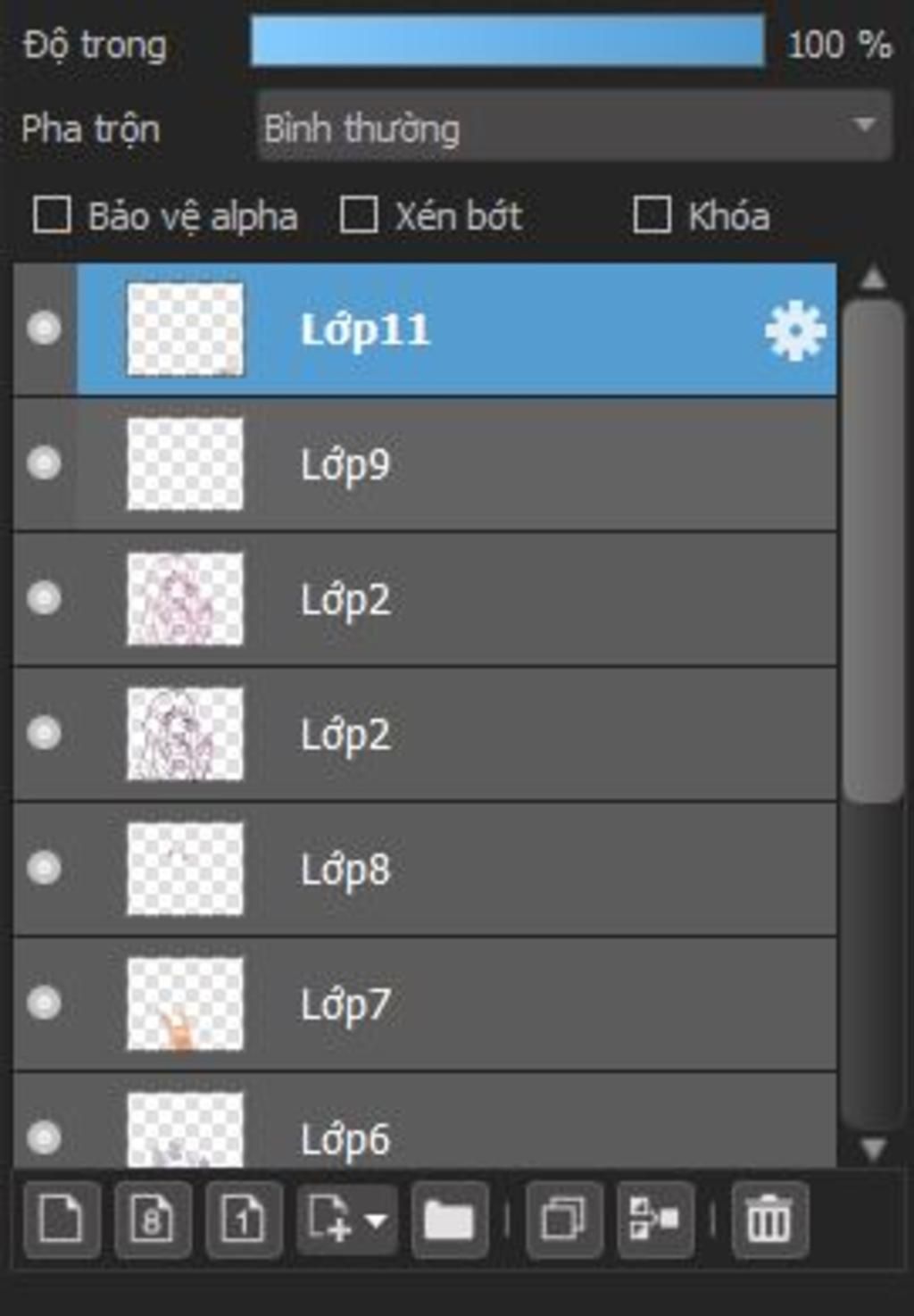
Task: Click the Lớp8 layer thumbnail
Action: (x=185, y=869)
